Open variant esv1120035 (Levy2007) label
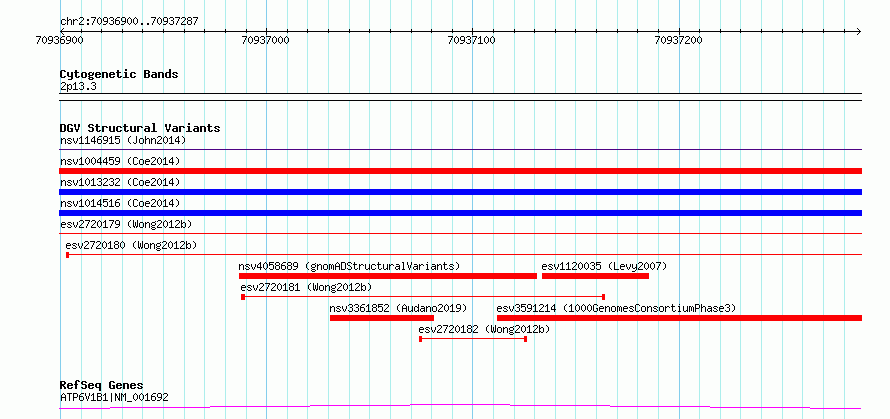The height and width of the screenshot is (419, 890). (x=604, y=266)
